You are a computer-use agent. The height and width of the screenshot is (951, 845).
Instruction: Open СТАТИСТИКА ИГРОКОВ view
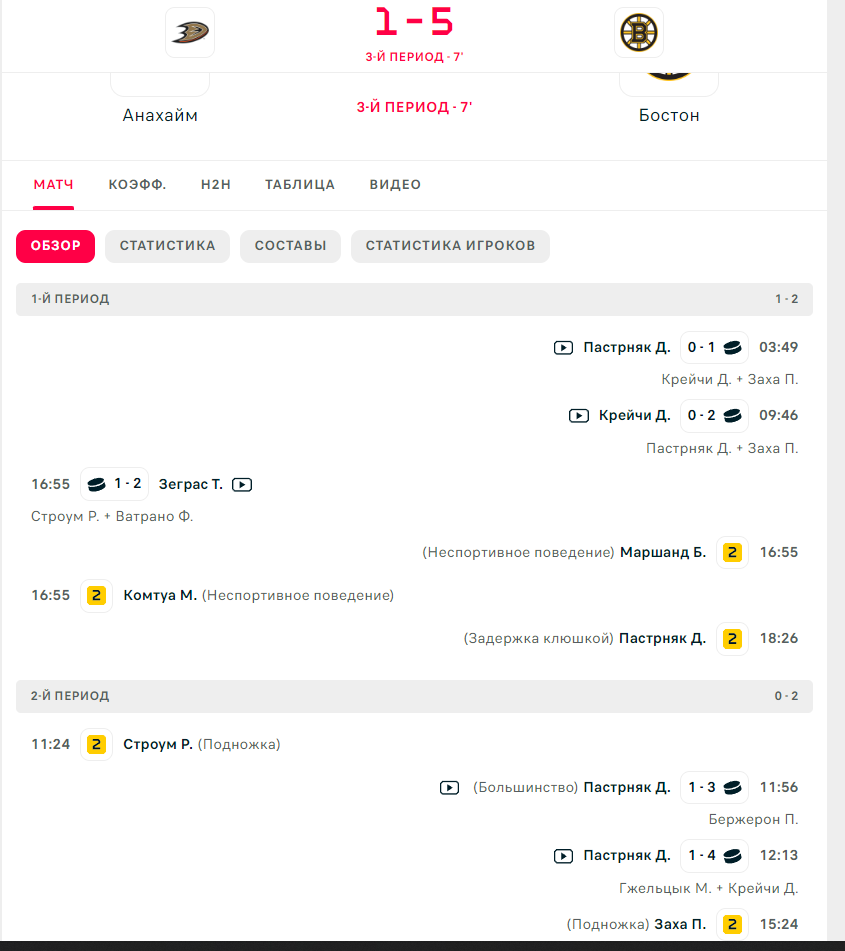click(x=450, y=246)
